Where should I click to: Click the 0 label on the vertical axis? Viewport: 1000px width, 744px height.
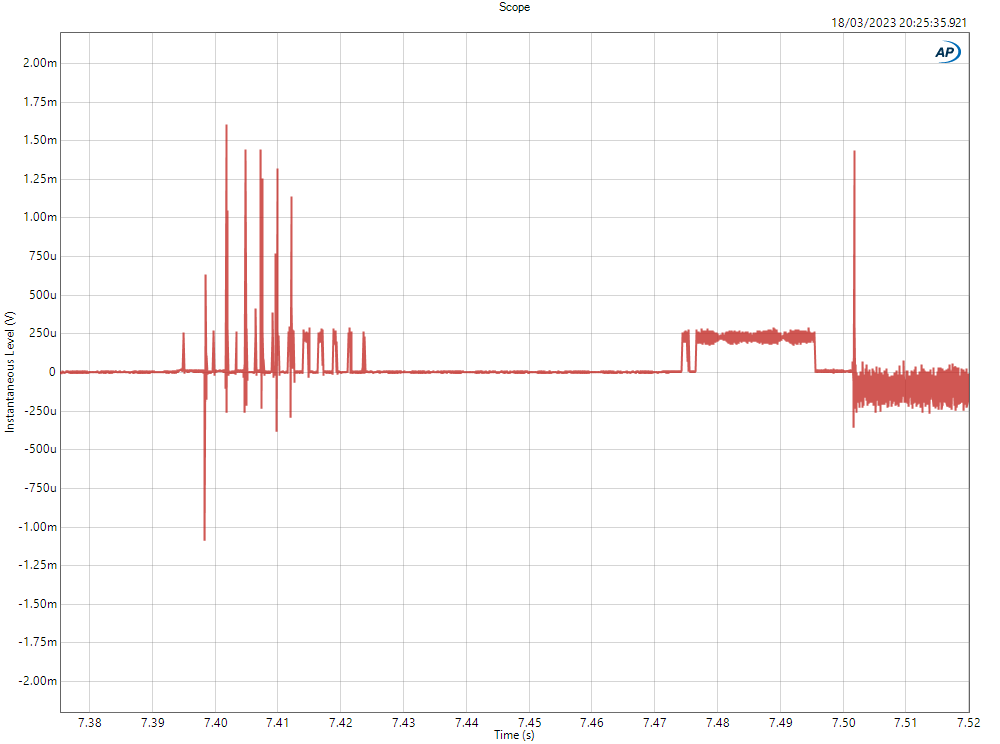pos(52,372)
